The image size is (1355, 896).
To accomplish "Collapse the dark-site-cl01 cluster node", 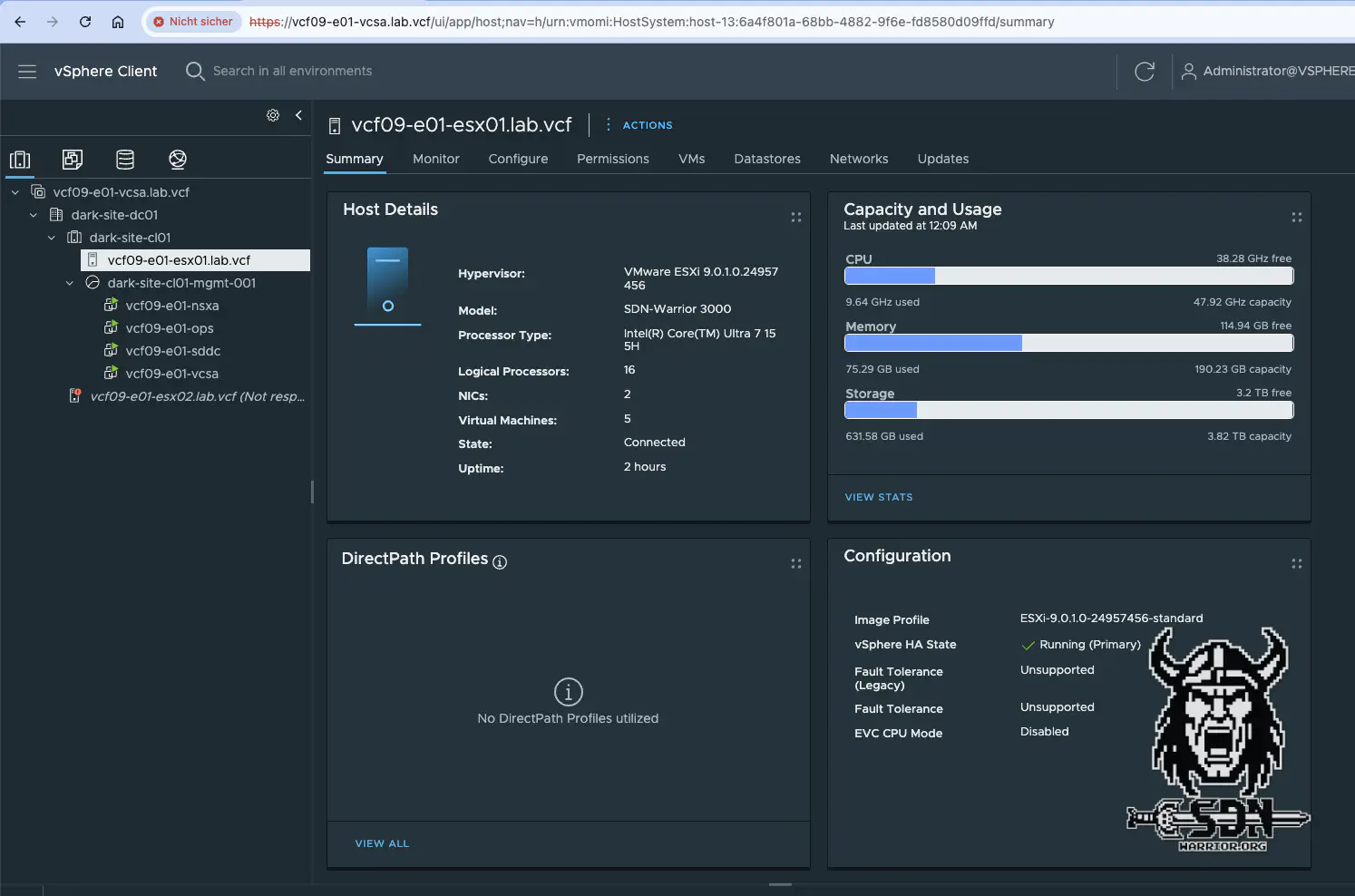I will click(51, 237).
